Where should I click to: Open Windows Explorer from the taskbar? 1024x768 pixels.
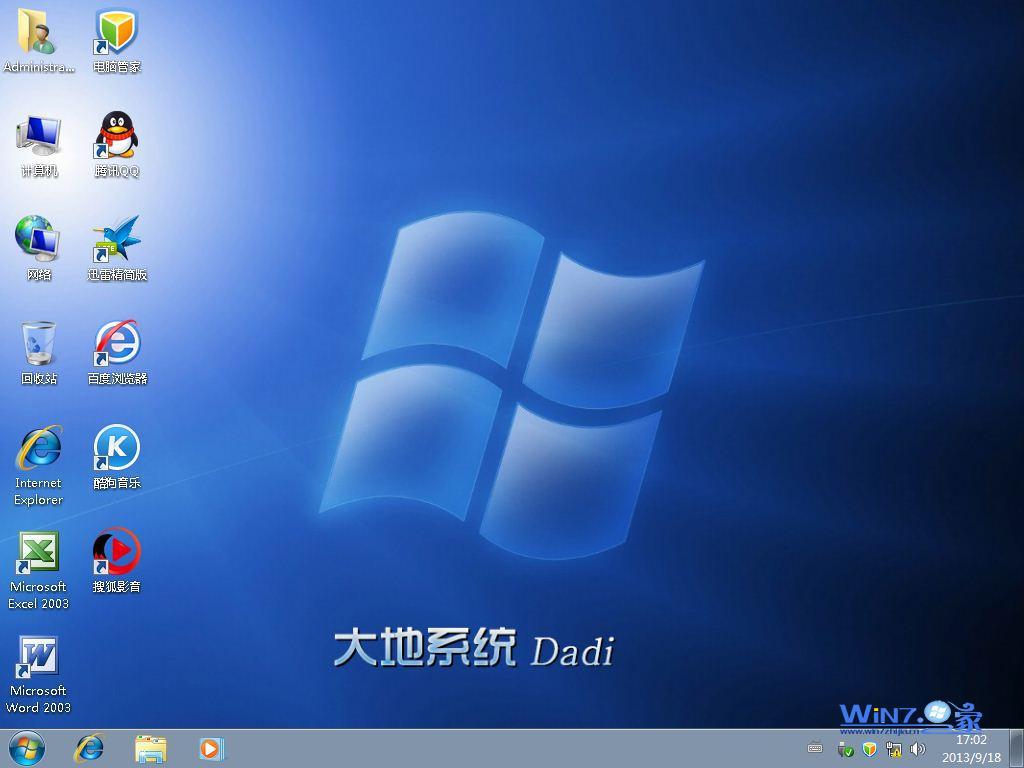(x=150, y=751)
